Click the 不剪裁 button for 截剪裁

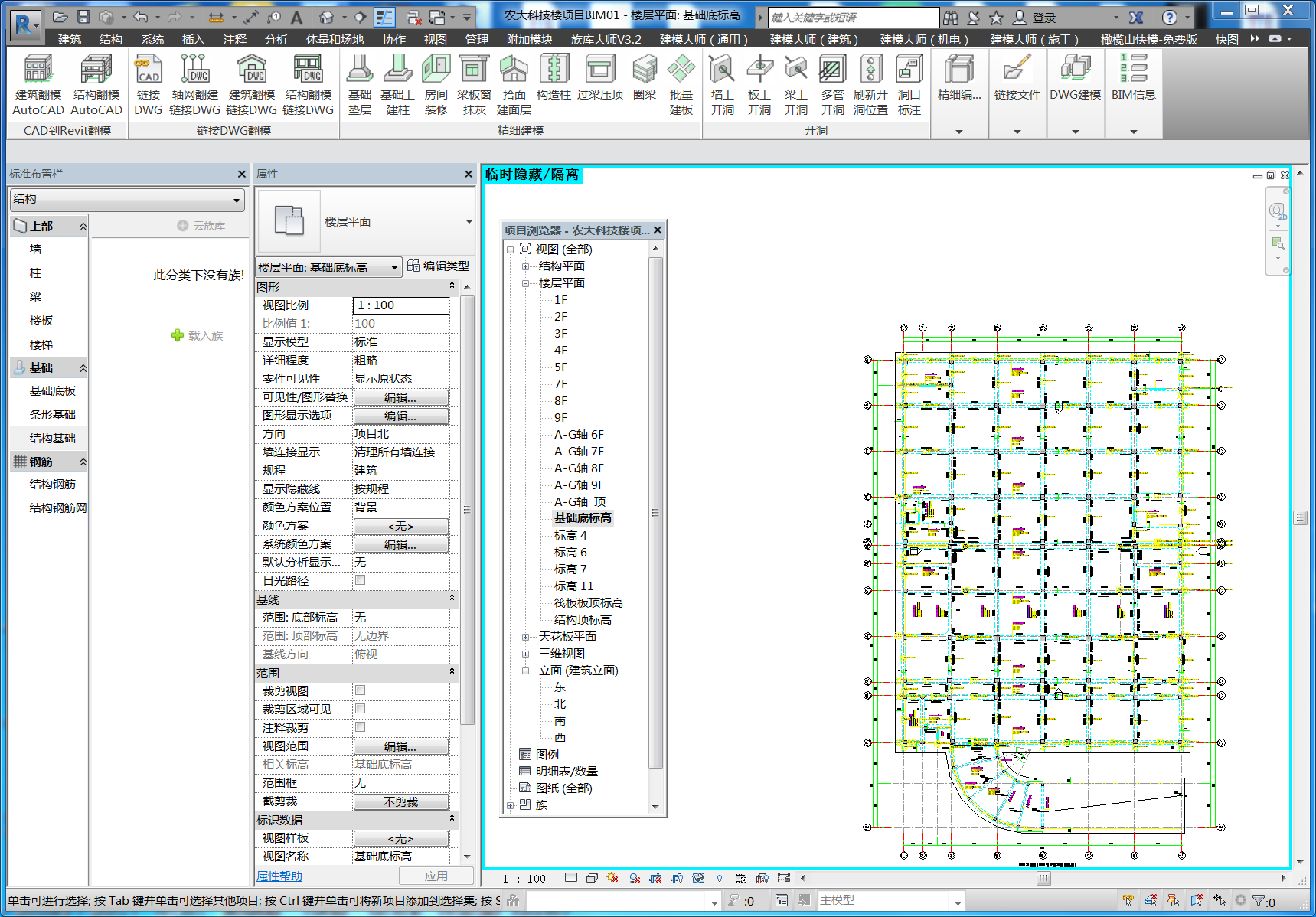(401, 801)
